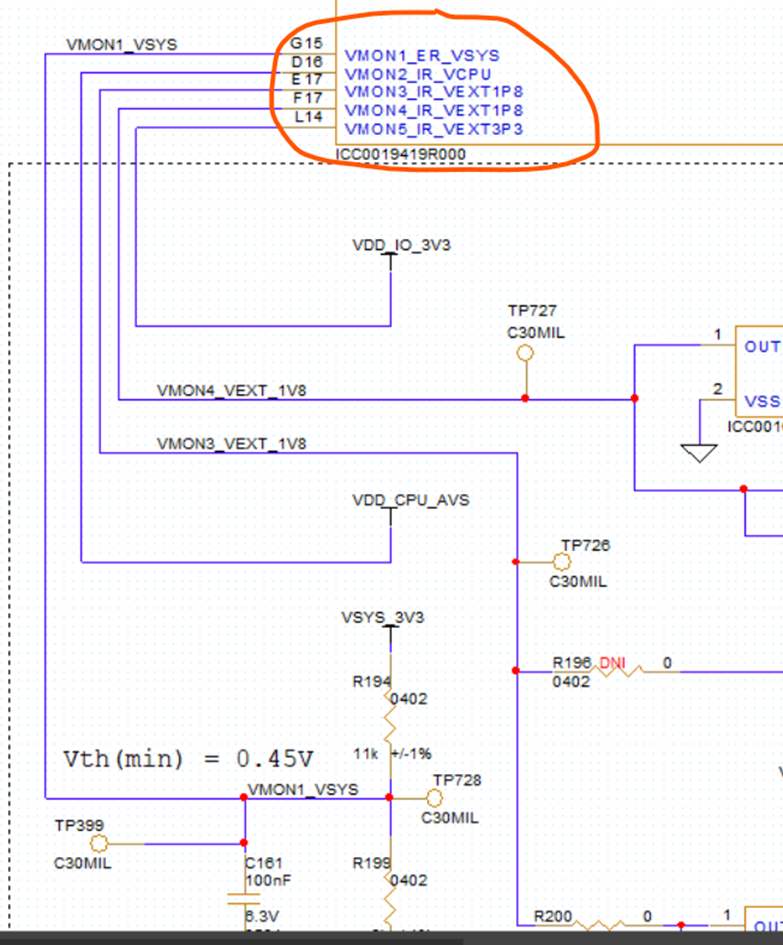Select the VMON5_IR_VEXT3P3 pin name

tap(433, 129)
